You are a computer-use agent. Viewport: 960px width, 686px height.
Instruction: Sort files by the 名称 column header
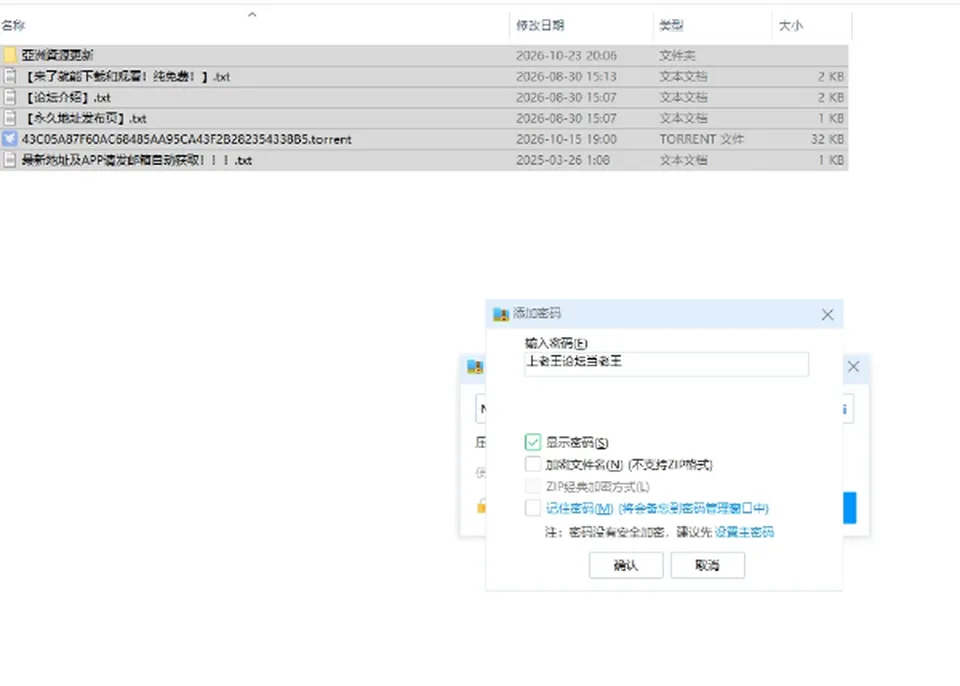13,25
